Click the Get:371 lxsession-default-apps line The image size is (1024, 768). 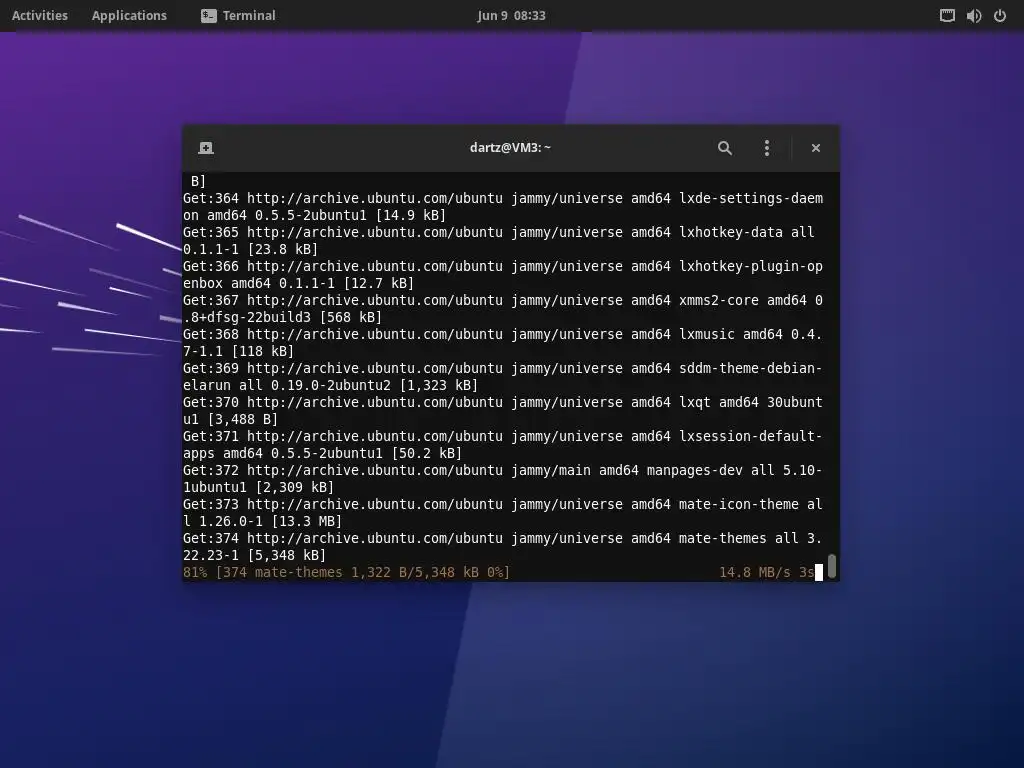pos(503,444)
